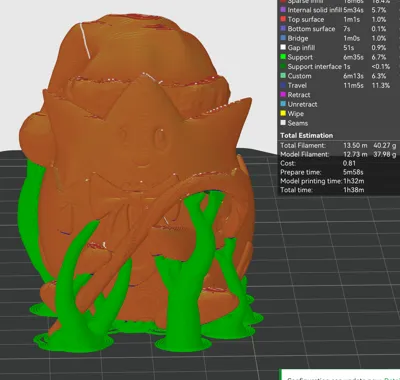Show Retract points via magenta swatch
The height and width of the screenshot is (380, 400).
click(283, 95)
